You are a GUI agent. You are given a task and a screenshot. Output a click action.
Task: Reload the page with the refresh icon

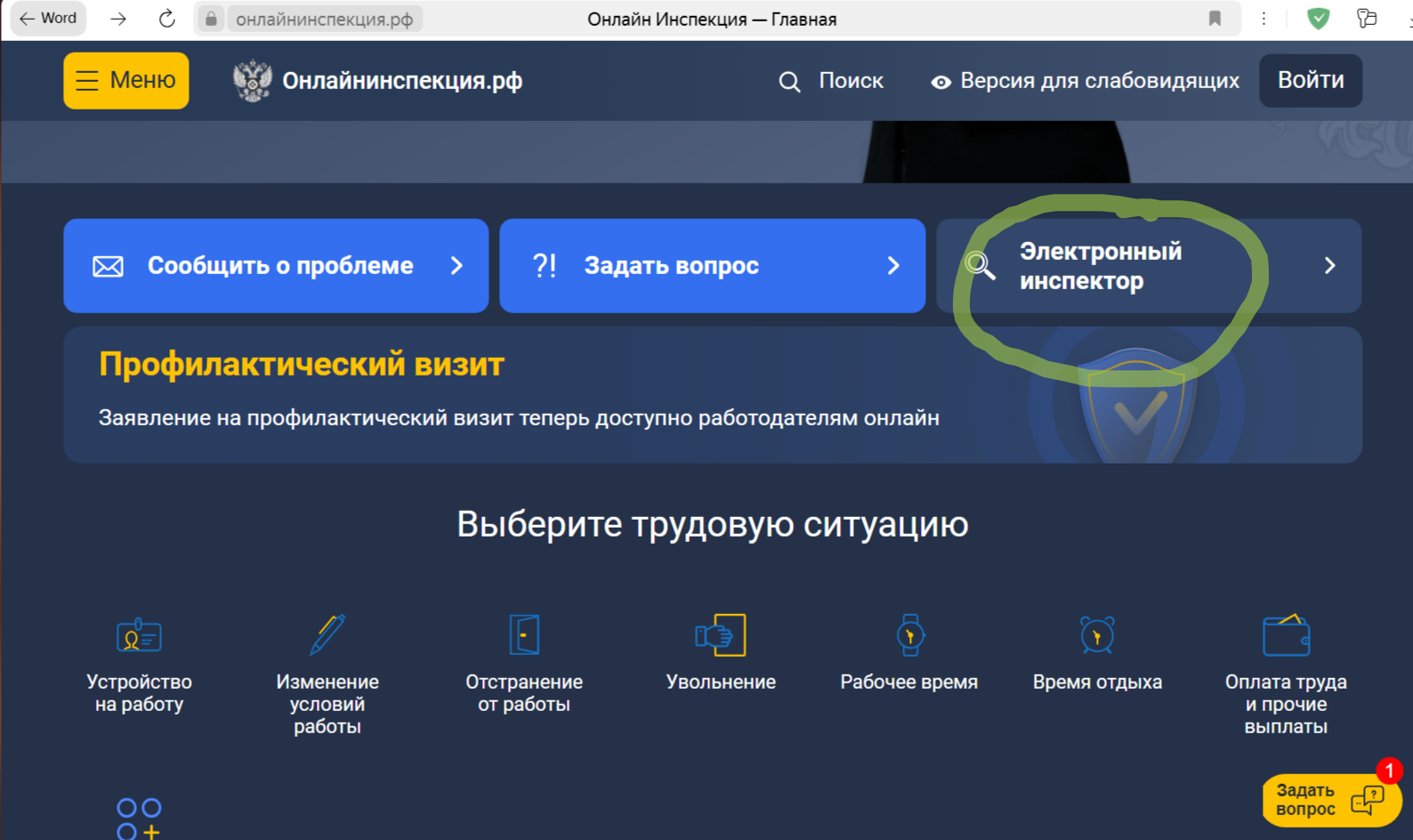pyautogui.click(x=166, y=19)
